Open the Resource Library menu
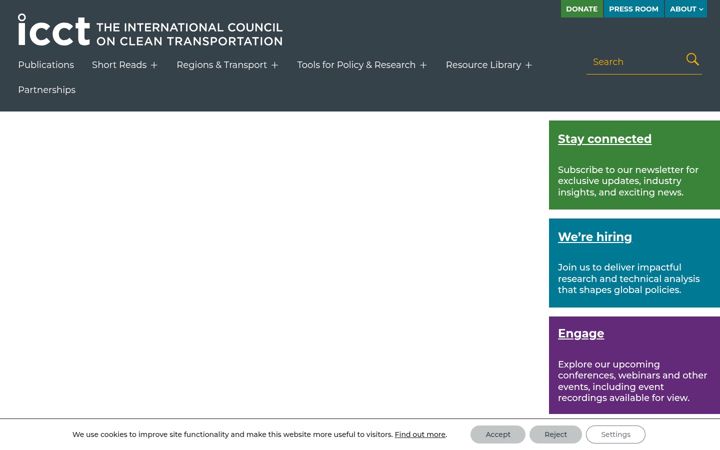Image resolution: width=720 pixels, height=450 pixels. coord(483,65)
